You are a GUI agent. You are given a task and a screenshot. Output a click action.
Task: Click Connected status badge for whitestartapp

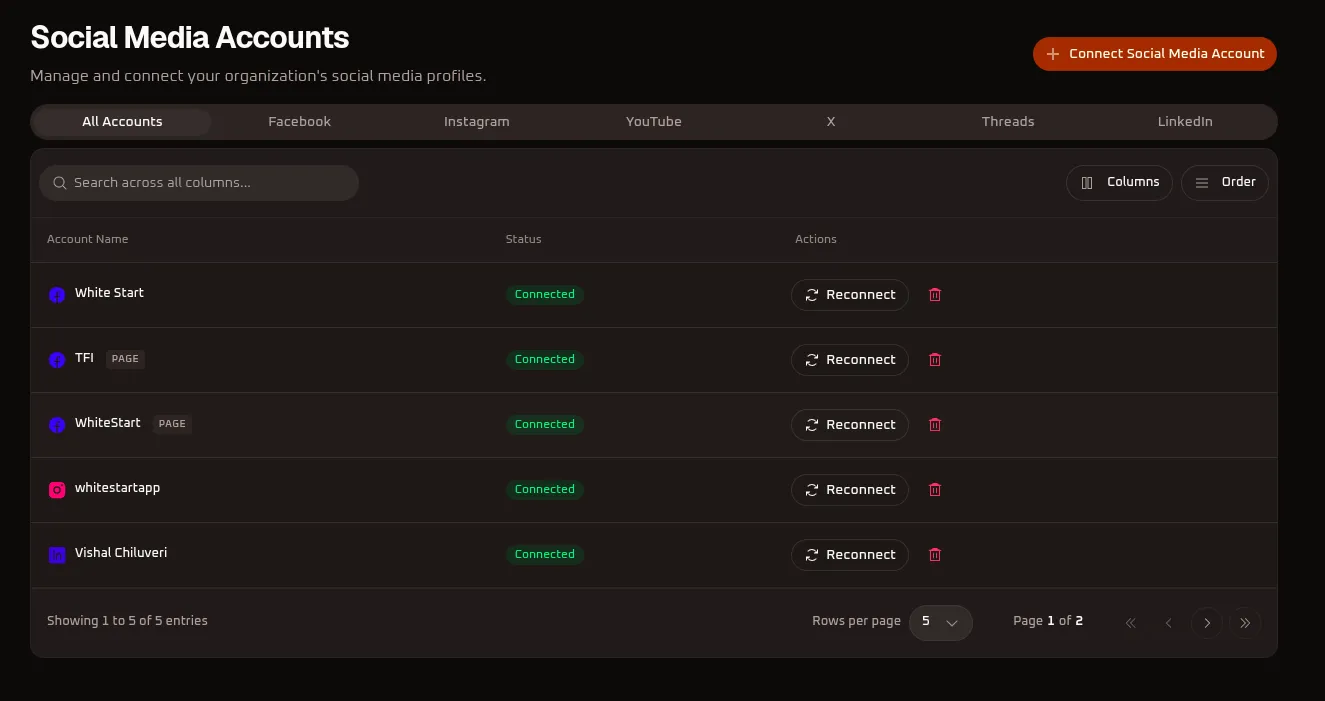[x=545, y=490]
